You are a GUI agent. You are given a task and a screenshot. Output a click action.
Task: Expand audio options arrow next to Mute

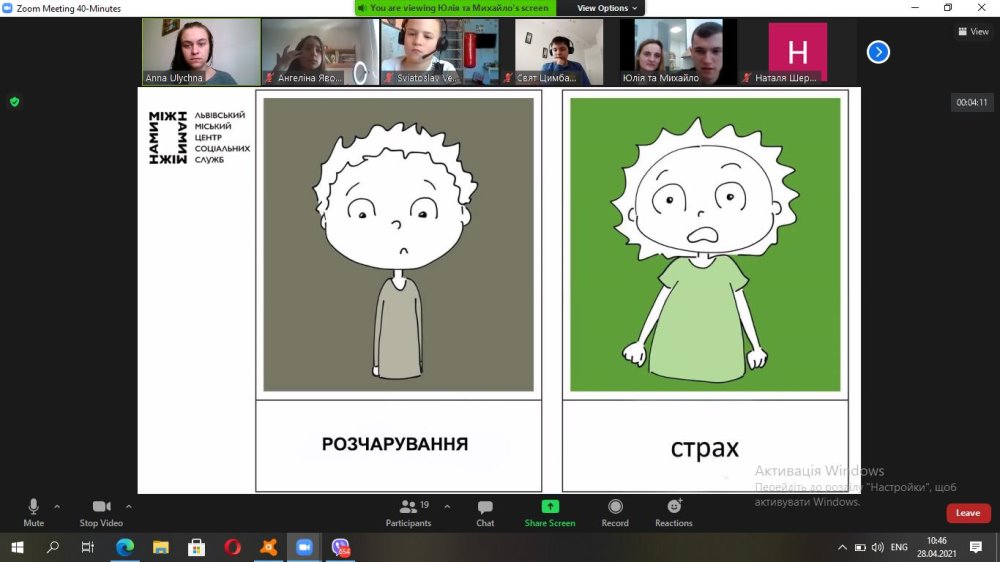pyautogui.click(x=57, y=507)
